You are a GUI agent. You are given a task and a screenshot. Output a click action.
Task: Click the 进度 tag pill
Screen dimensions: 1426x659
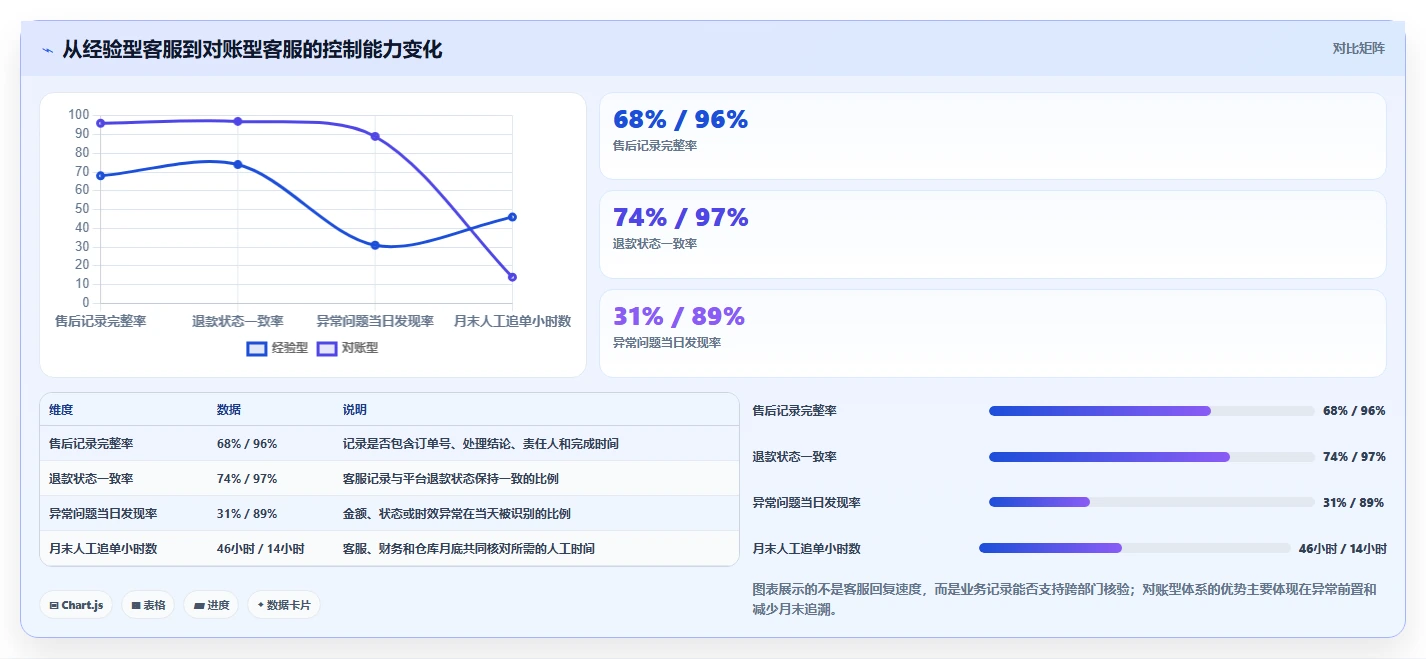[211, 605]
